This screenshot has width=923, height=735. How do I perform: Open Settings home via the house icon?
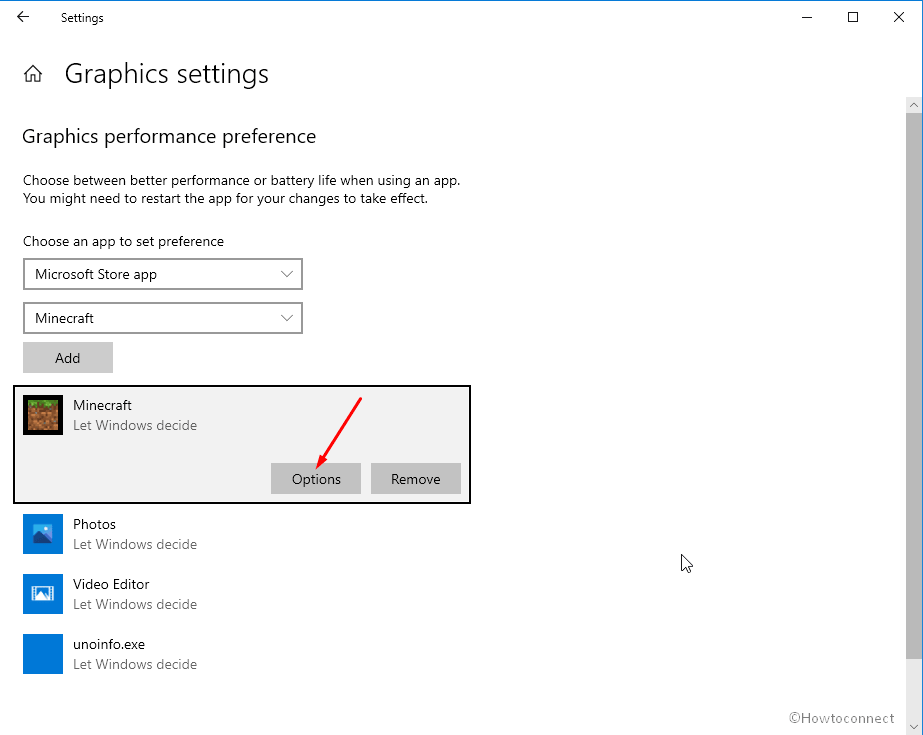pyautogui.click(x=33, y=74)
